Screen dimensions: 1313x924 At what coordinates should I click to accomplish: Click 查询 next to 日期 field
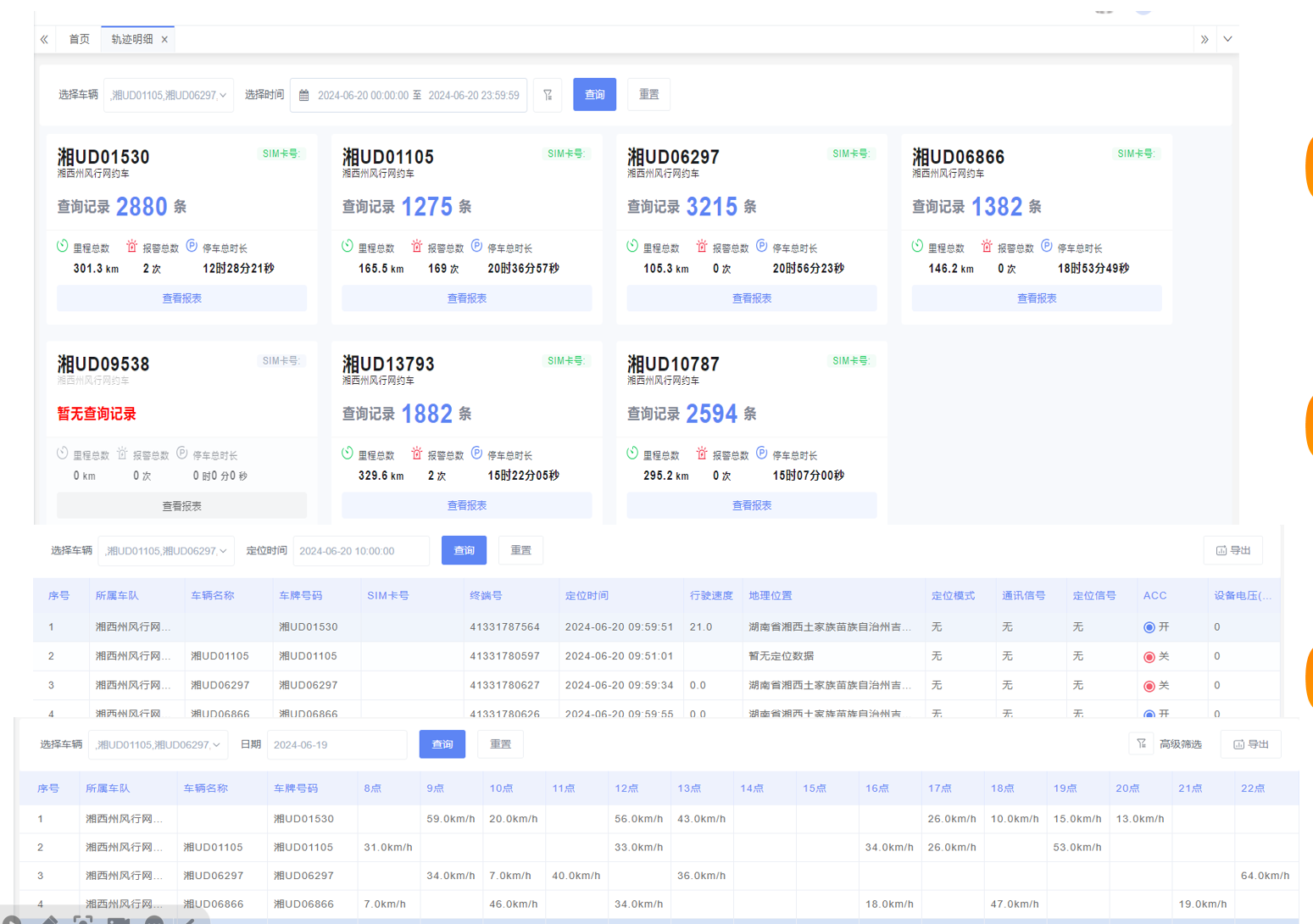[442, 744]
